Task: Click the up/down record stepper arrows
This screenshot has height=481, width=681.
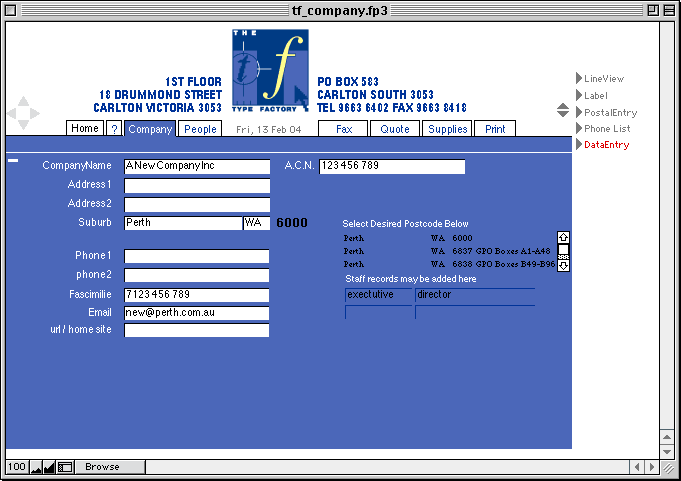Action: (x=563, y=110)
